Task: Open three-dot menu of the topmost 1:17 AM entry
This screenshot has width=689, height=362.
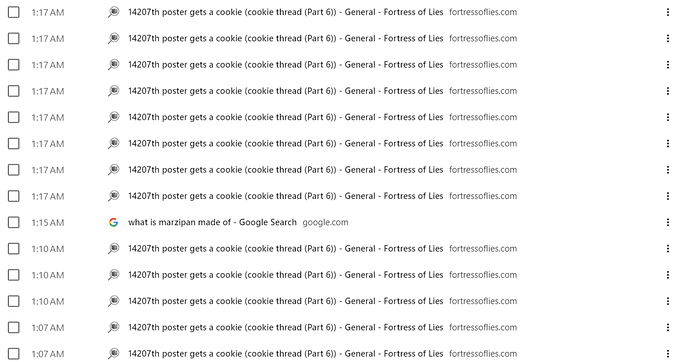Action: [x=667, y=12]
